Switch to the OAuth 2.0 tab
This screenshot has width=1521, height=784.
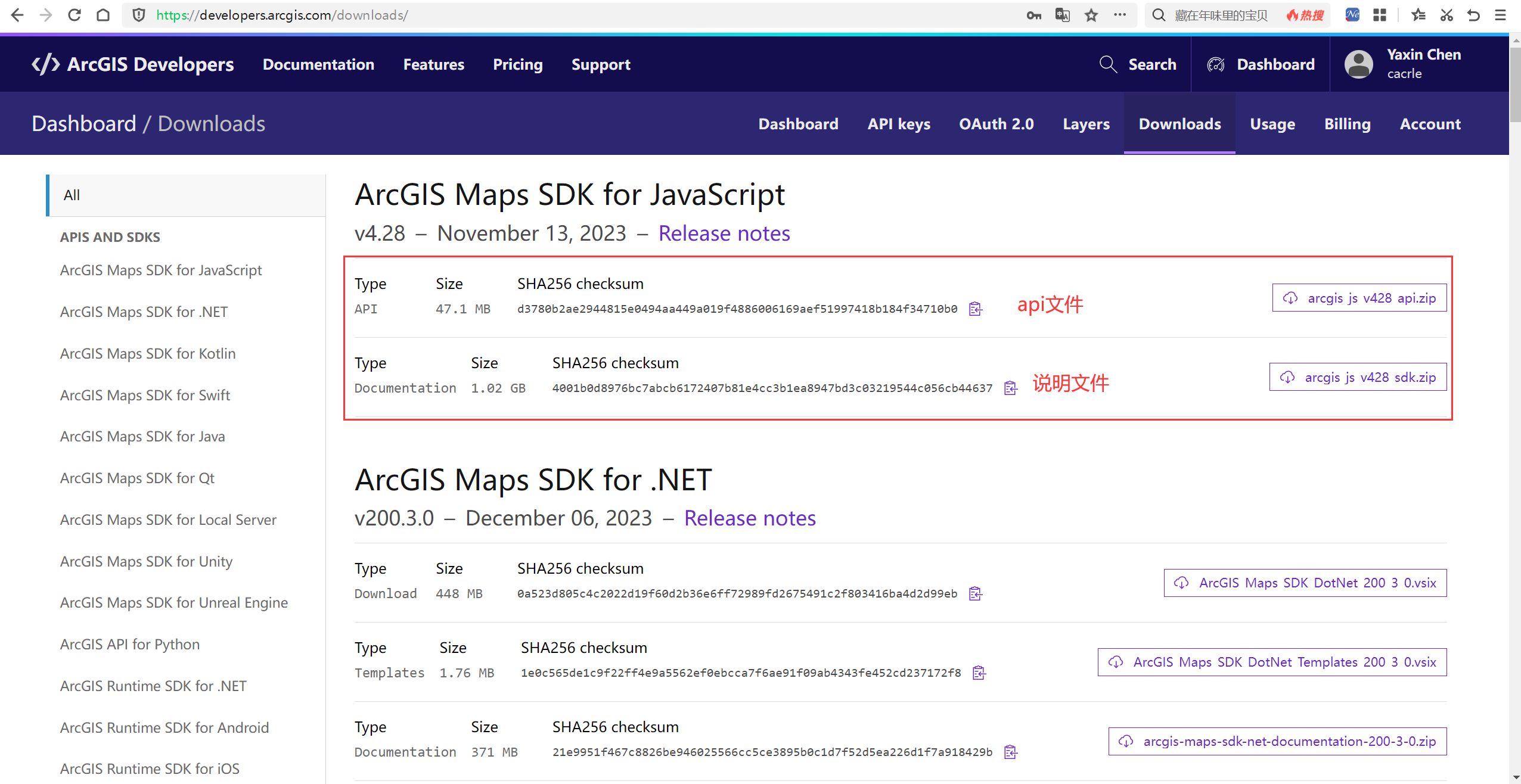point(996,124)
